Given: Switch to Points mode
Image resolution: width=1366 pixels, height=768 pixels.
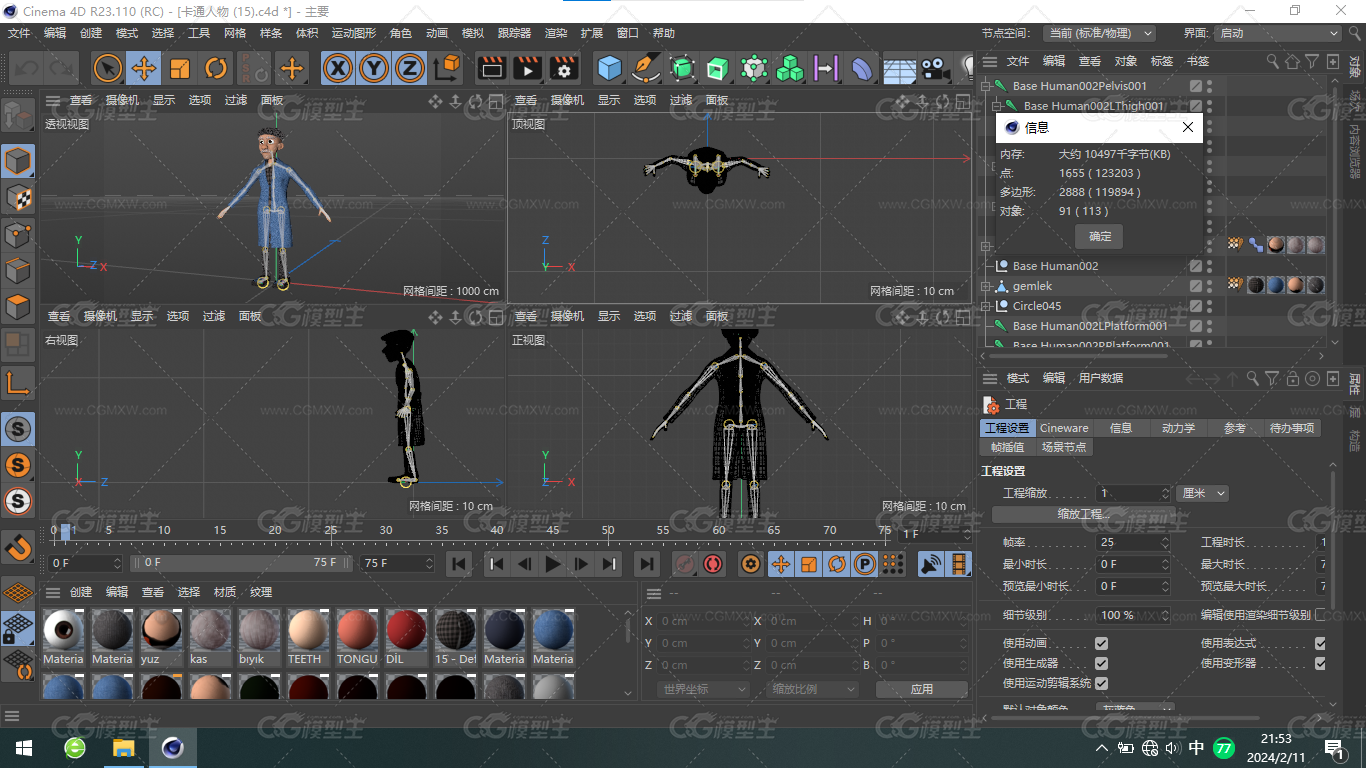Looking at the screenshot, I should click(x=18, y=234).
